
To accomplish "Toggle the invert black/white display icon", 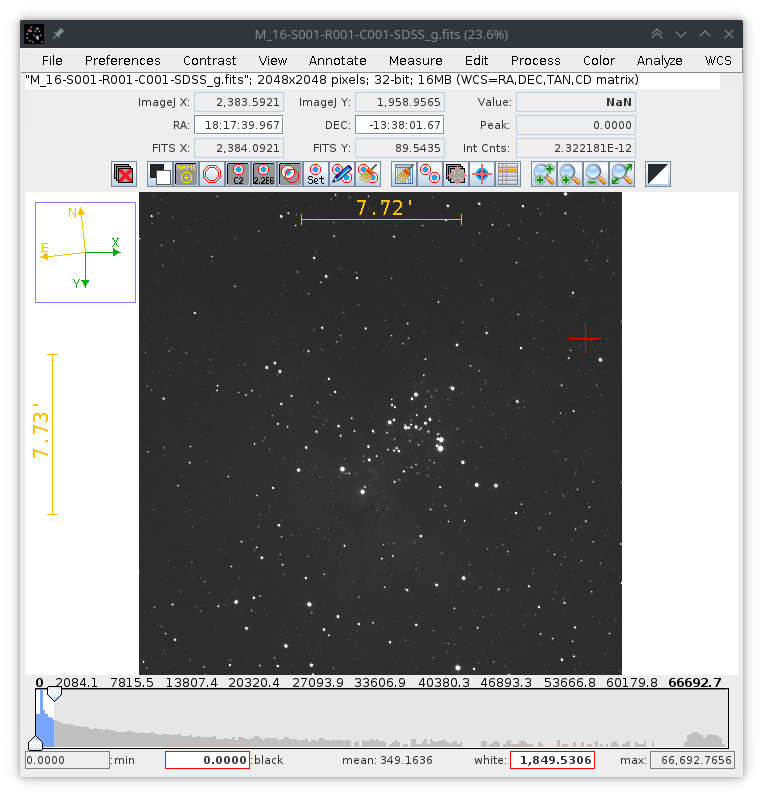I will (x=160, y=174).
